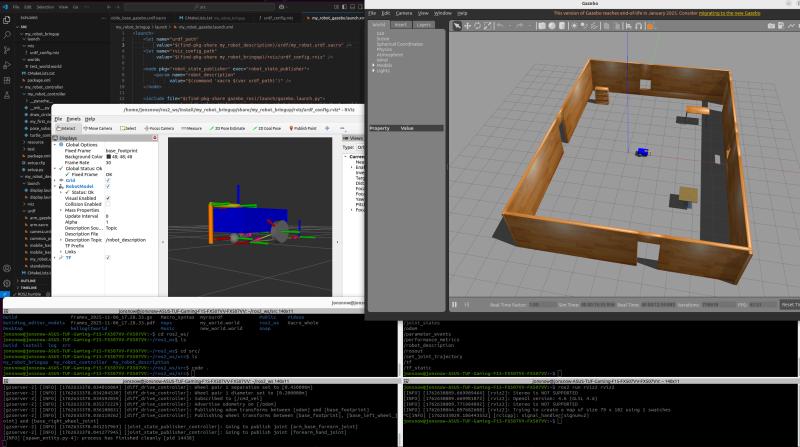Open VS Code Run and Debug icon
The width and height of the screenshot is (800, 447).
click(x=7, y=65)
